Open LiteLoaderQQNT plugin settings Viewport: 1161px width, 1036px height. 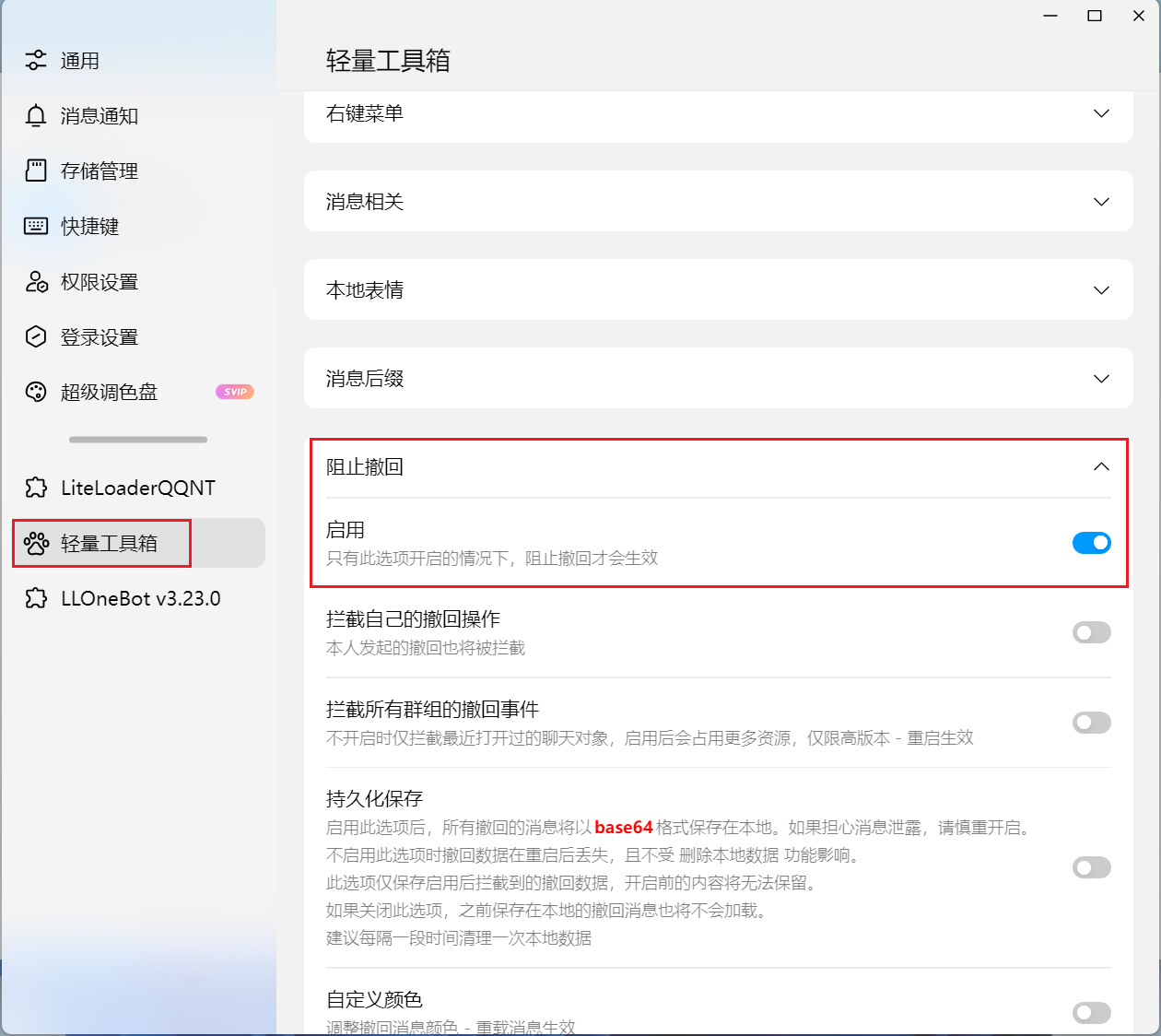click(x=138, y=488)
